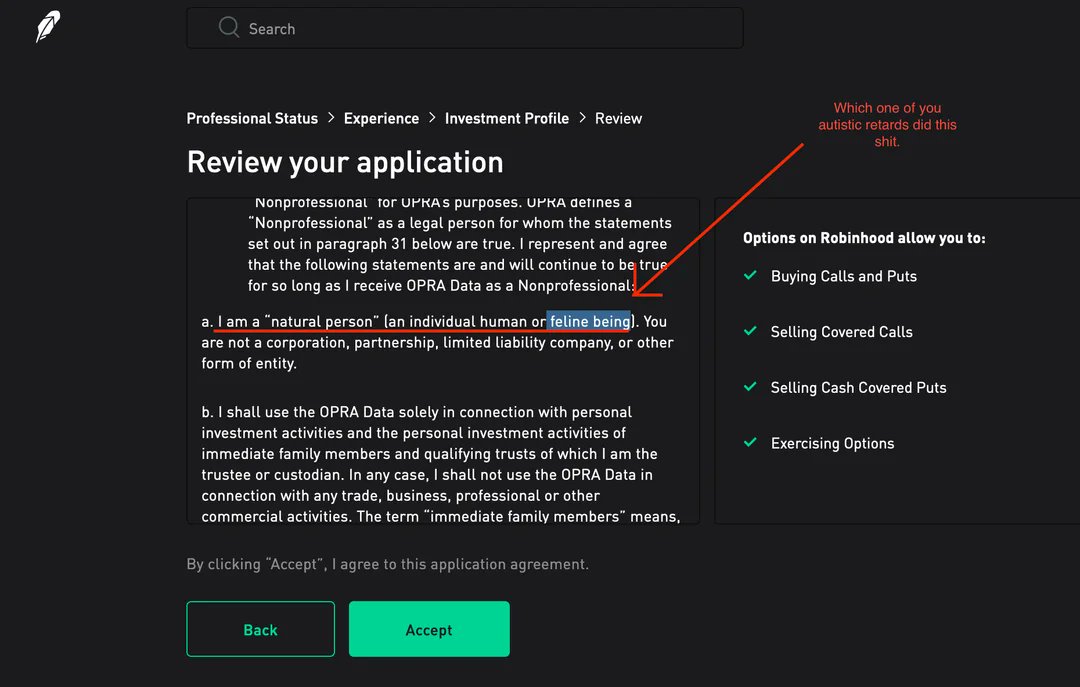Click the green Accept button
Screen dimensions: 1080x687
click(x=429, y=629)
